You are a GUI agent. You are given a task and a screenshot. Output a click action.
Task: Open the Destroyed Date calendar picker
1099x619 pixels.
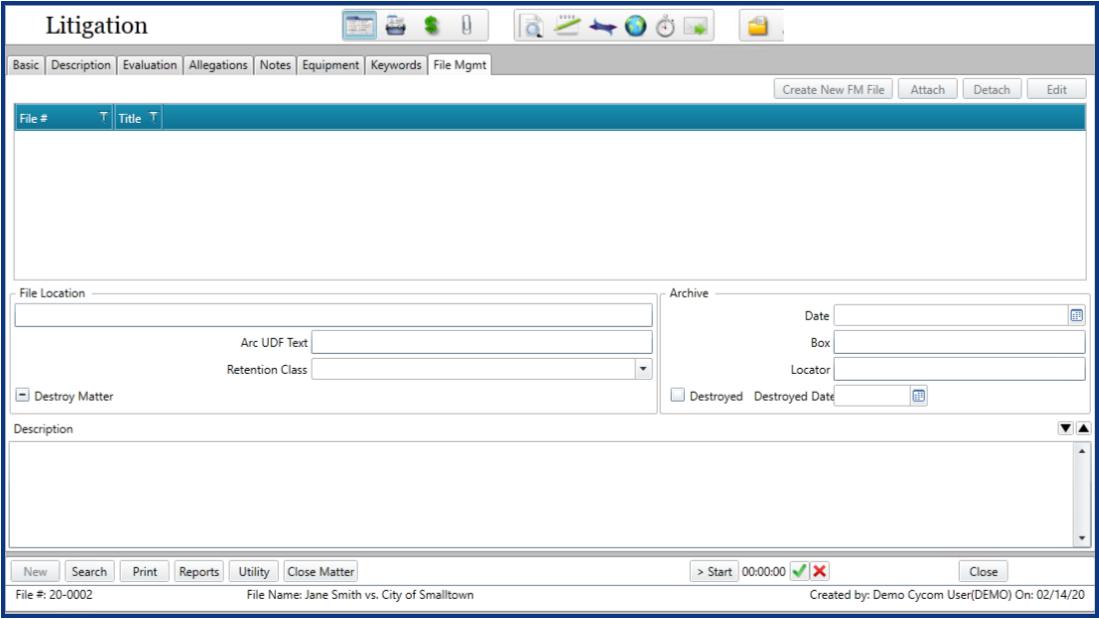coord(918,396)
